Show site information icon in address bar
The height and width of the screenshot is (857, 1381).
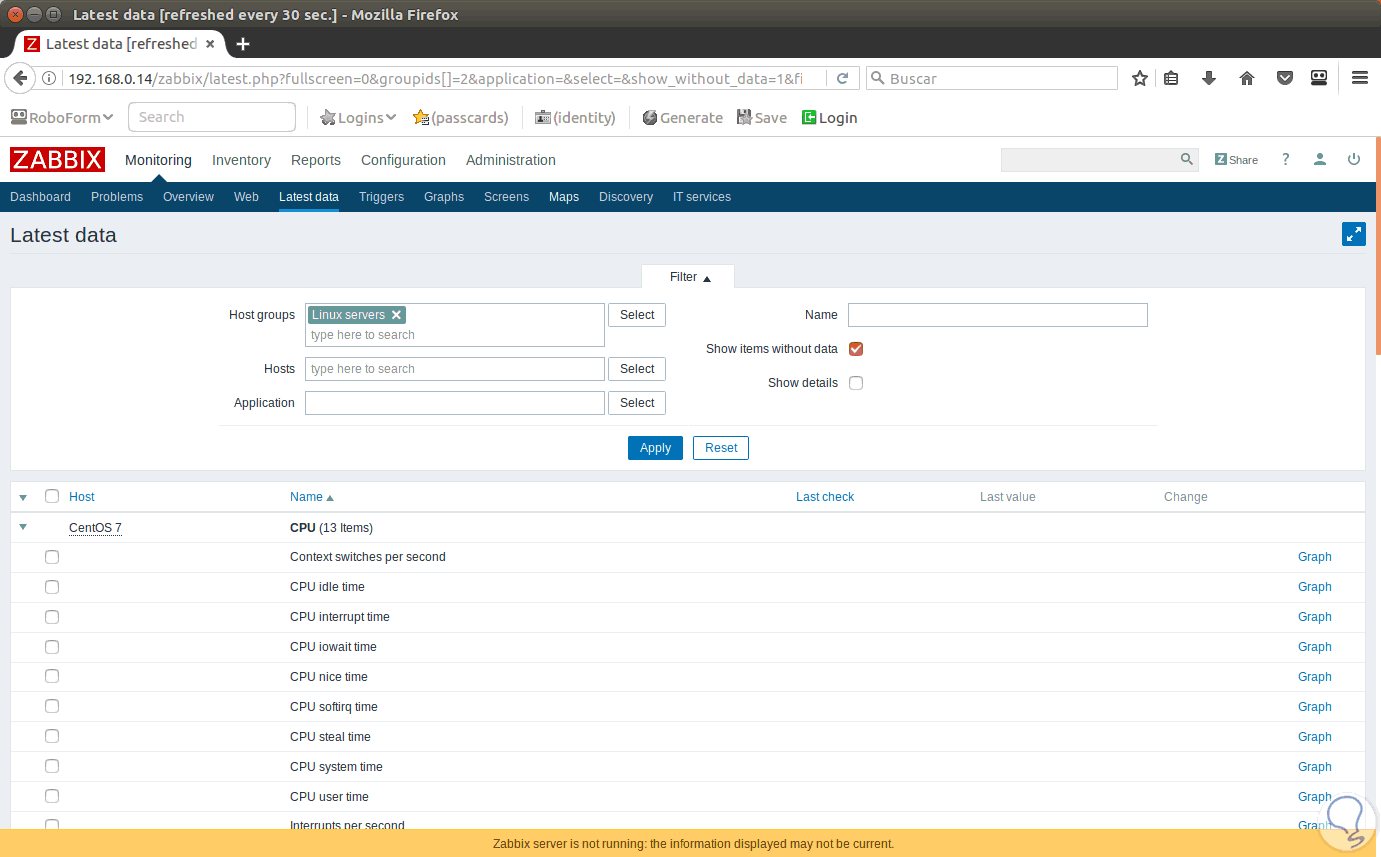tap(49, 78)
